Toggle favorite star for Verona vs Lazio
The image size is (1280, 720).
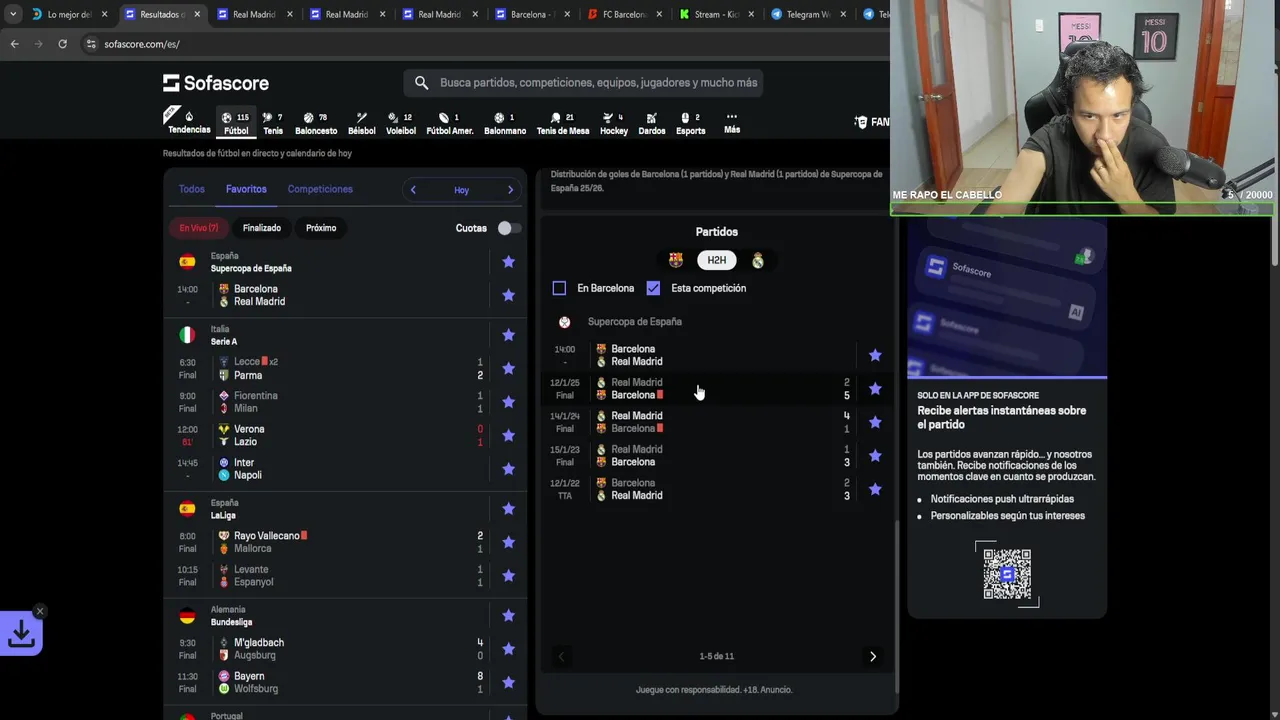click(x=508, y=435)
